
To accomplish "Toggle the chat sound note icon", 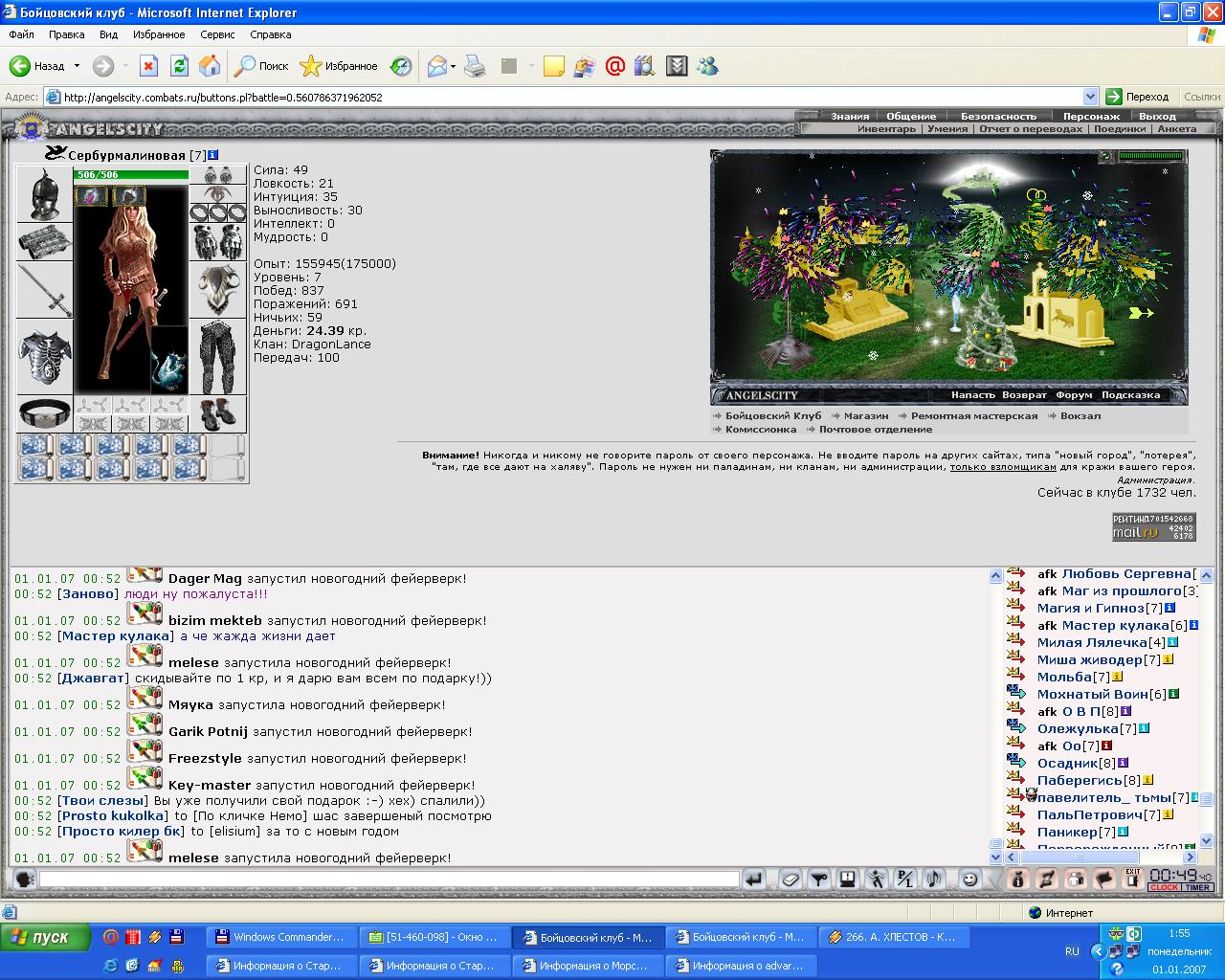I will click(934, 879).
